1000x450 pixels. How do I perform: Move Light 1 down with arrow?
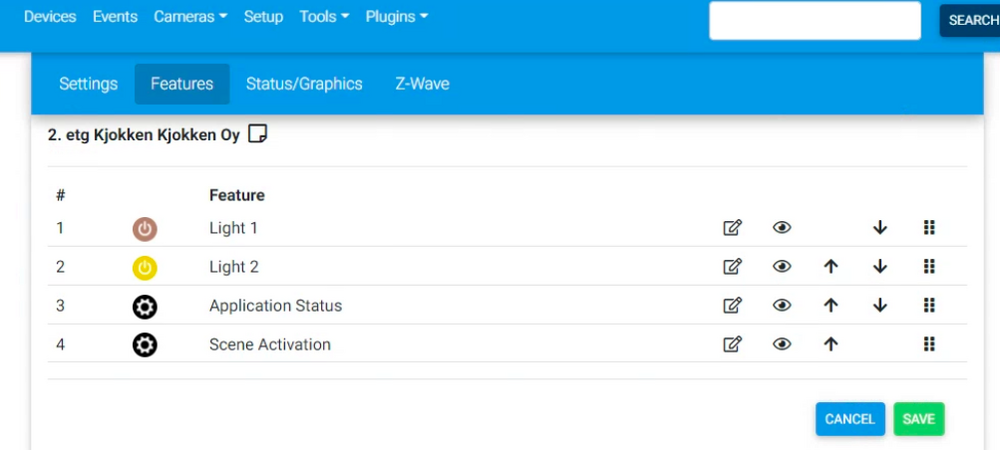(880, 228)
